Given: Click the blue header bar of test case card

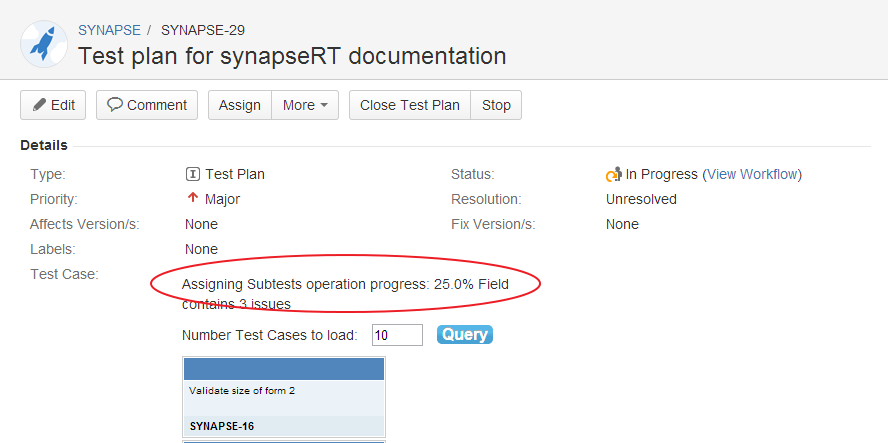Looking at the screenshot, I should pyautogui.click(x=284, y=368).
